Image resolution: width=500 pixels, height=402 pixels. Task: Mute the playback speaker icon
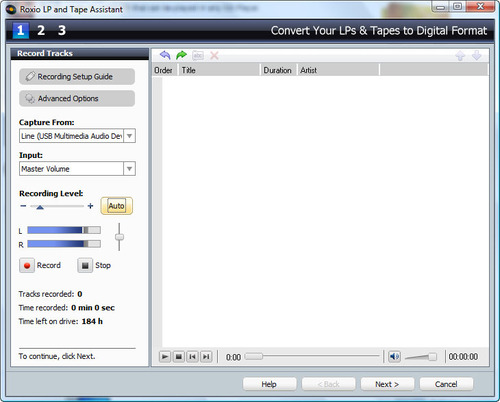[394, 357]
